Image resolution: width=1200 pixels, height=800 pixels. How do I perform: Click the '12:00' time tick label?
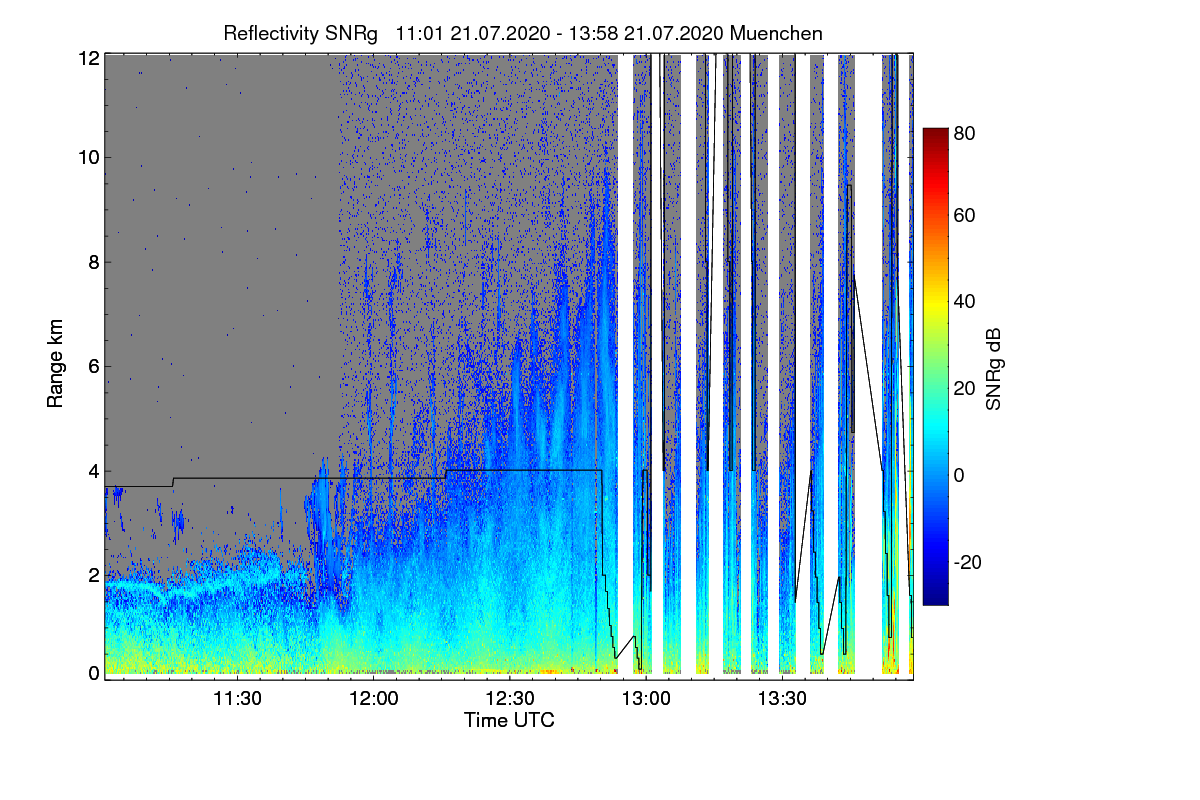tap(373, 699)
